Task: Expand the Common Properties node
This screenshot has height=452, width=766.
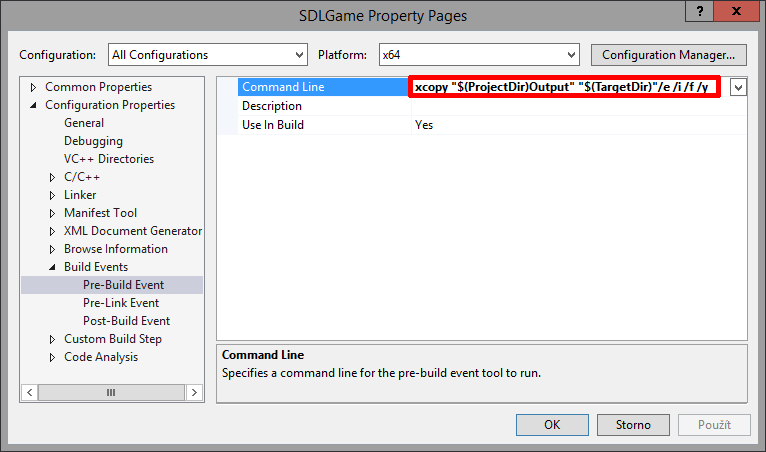Action: (x=34, y=87)
